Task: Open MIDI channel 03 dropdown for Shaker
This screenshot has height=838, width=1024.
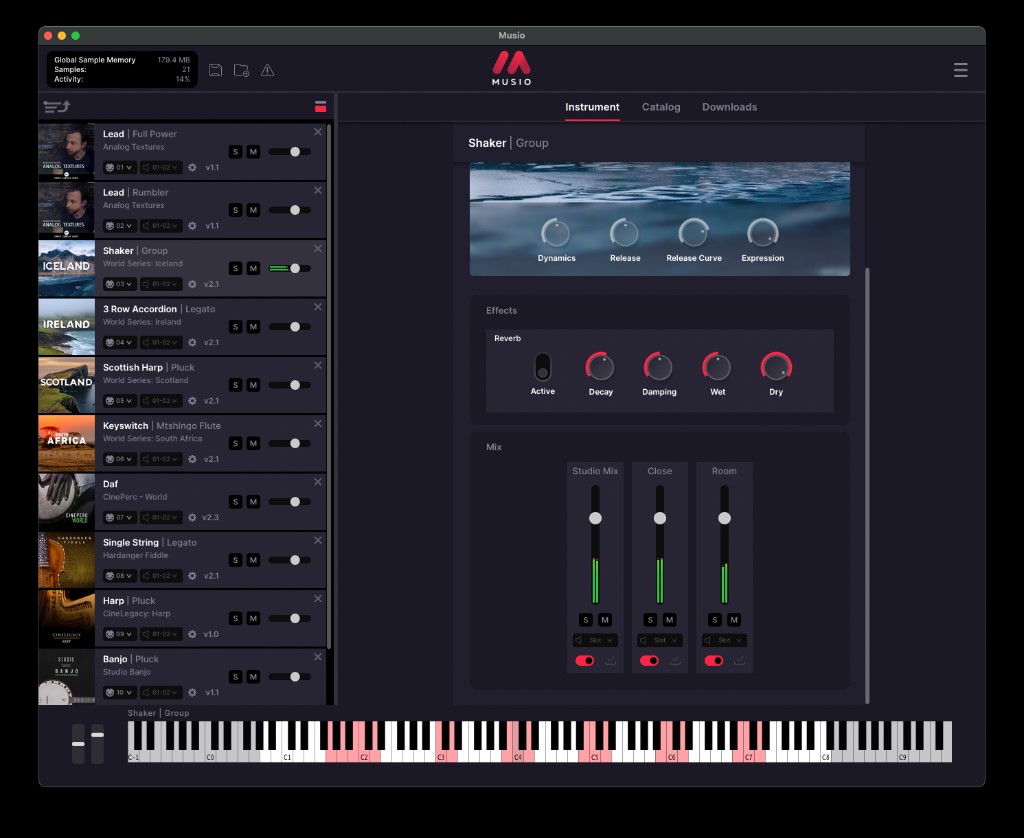Action: (120, 284)
